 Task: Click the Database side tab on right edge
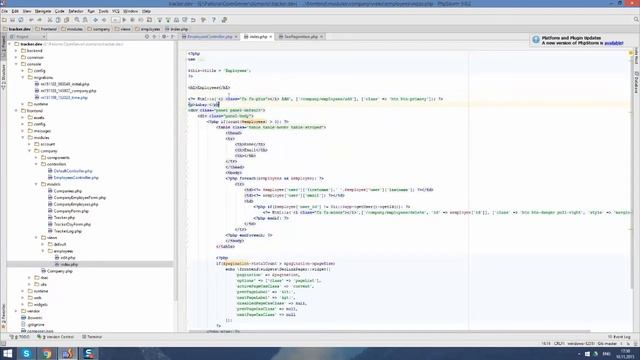click(636, 83)
